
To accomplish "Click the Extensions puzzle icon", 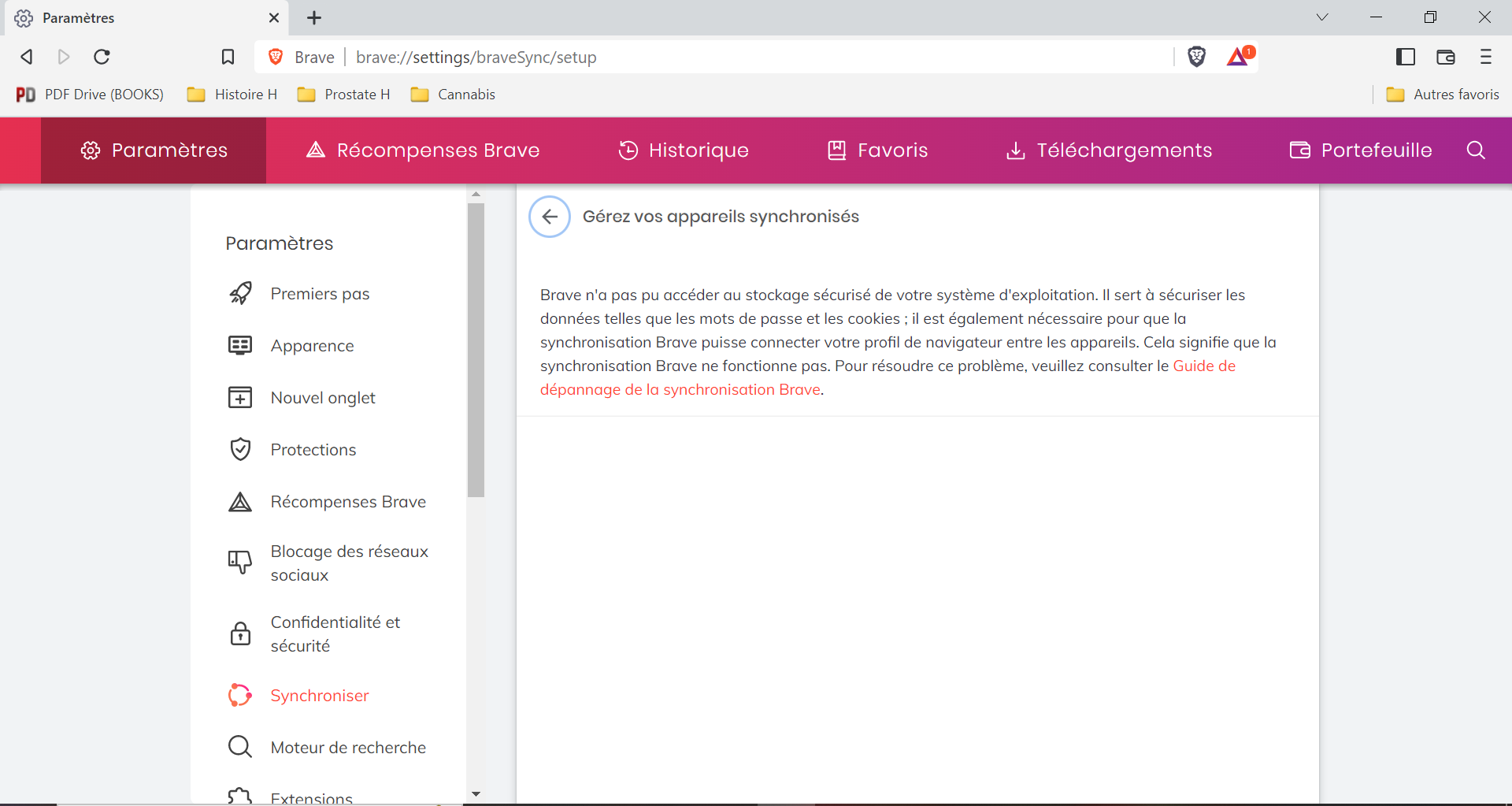I will 240,796.
